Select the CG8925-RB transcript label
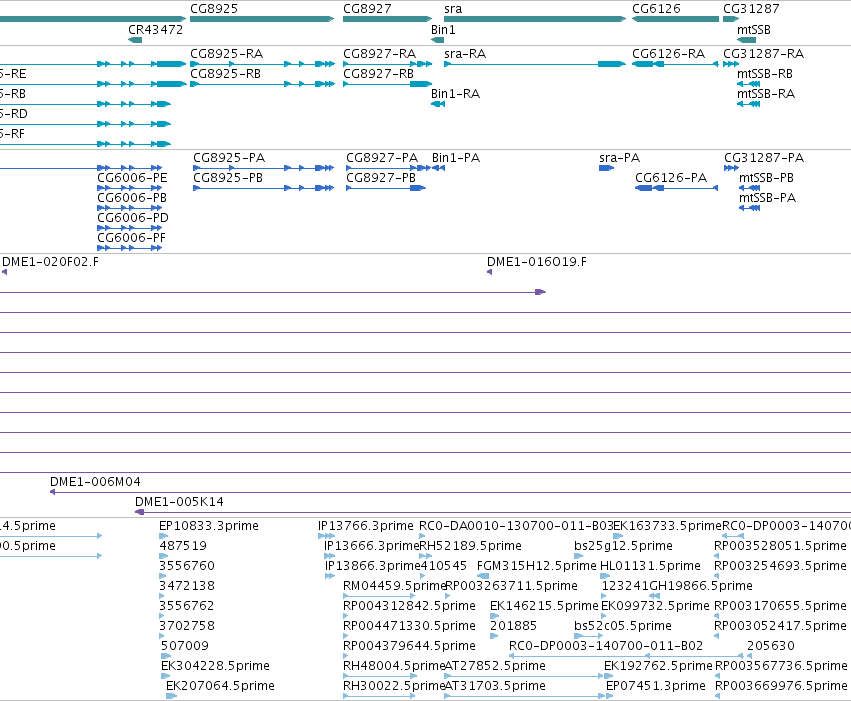Viewport: 851px width, 701px height. (226, 74)
